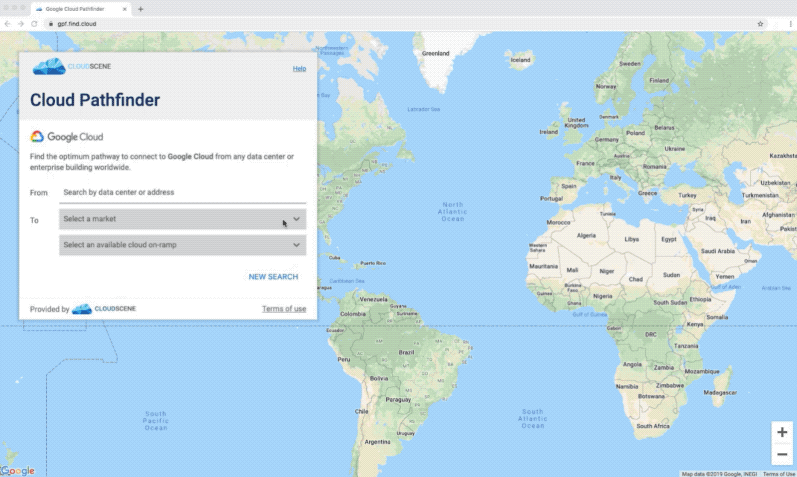Zoom in the map with plus button

click(x=782, y=433)
